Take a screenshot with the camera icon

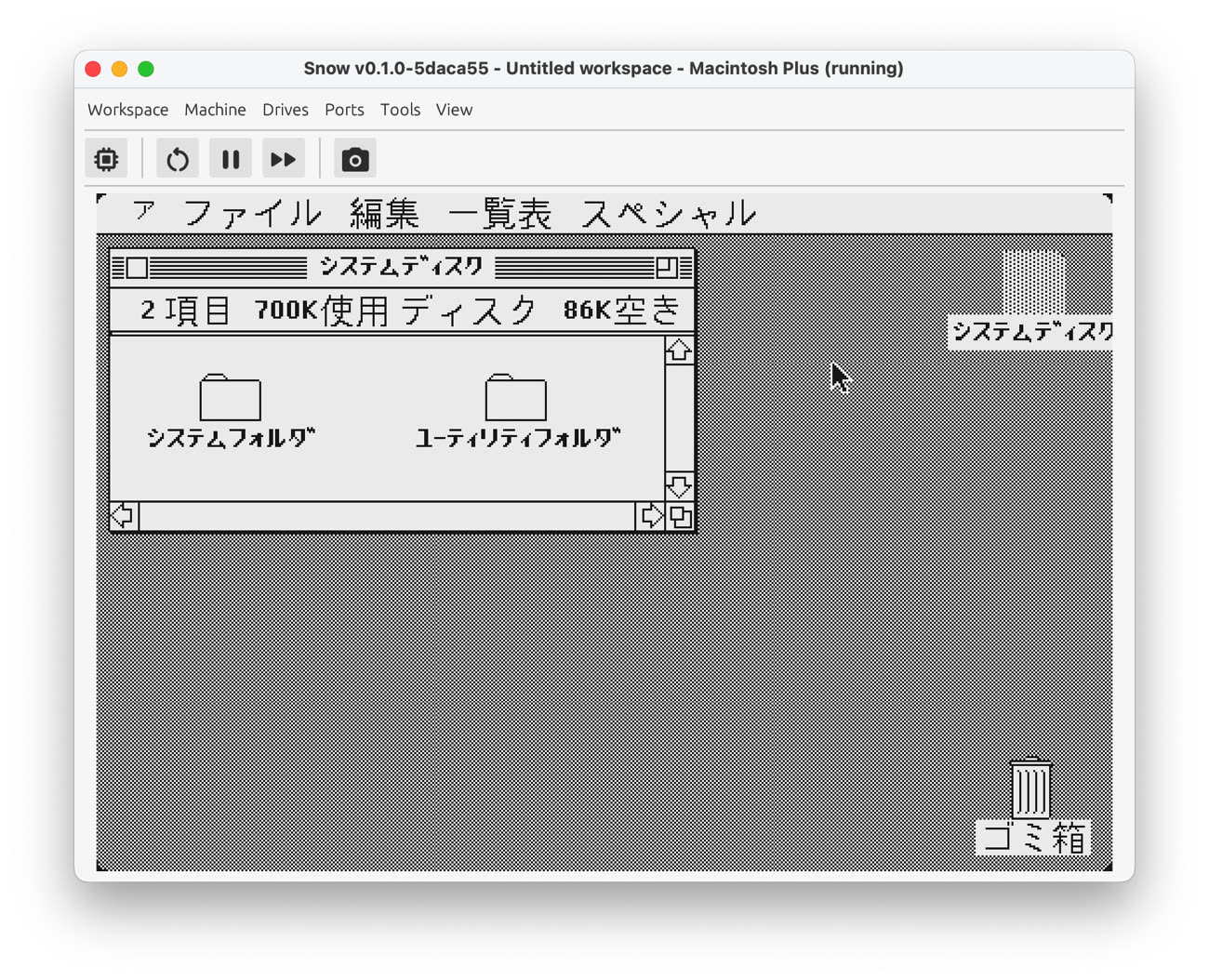[x=355, y=159]
